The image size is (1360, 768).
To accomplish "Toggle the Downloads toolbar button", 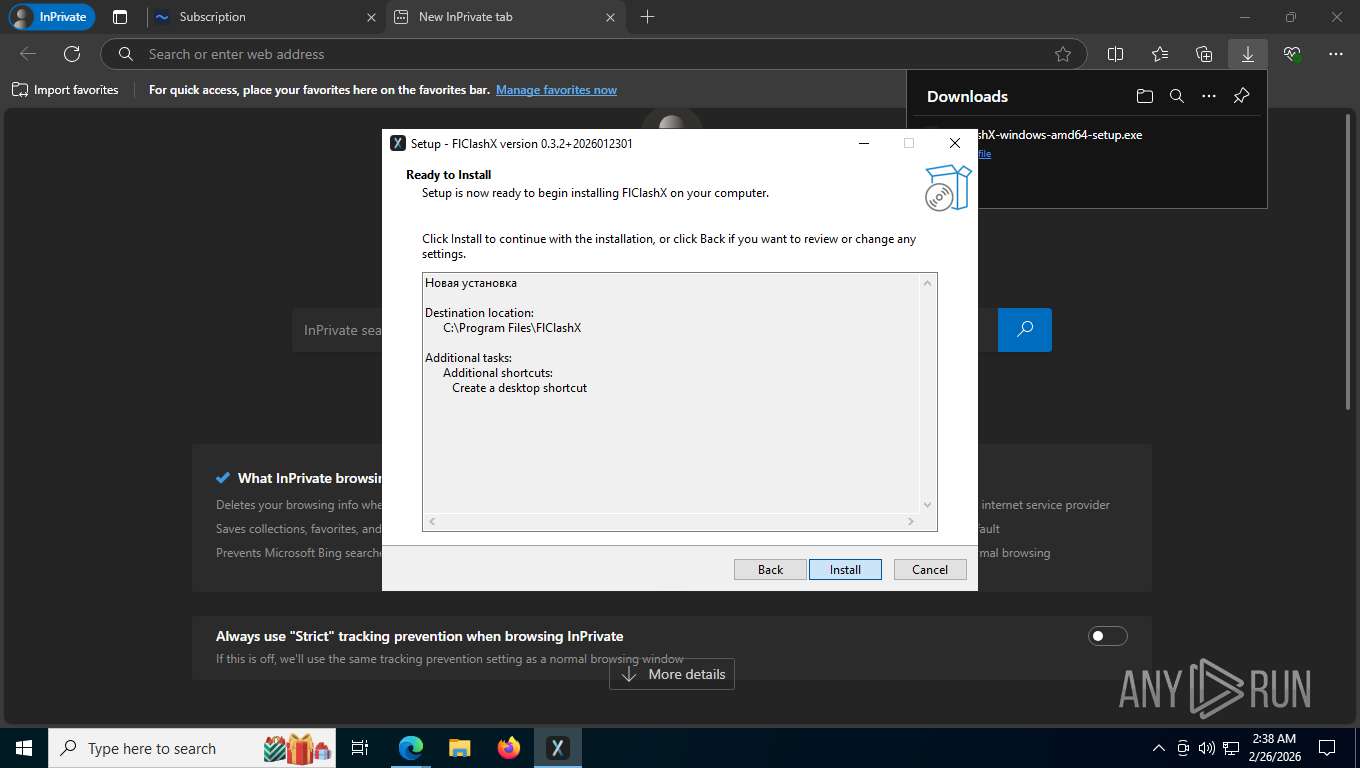I will coord(1248,54).
